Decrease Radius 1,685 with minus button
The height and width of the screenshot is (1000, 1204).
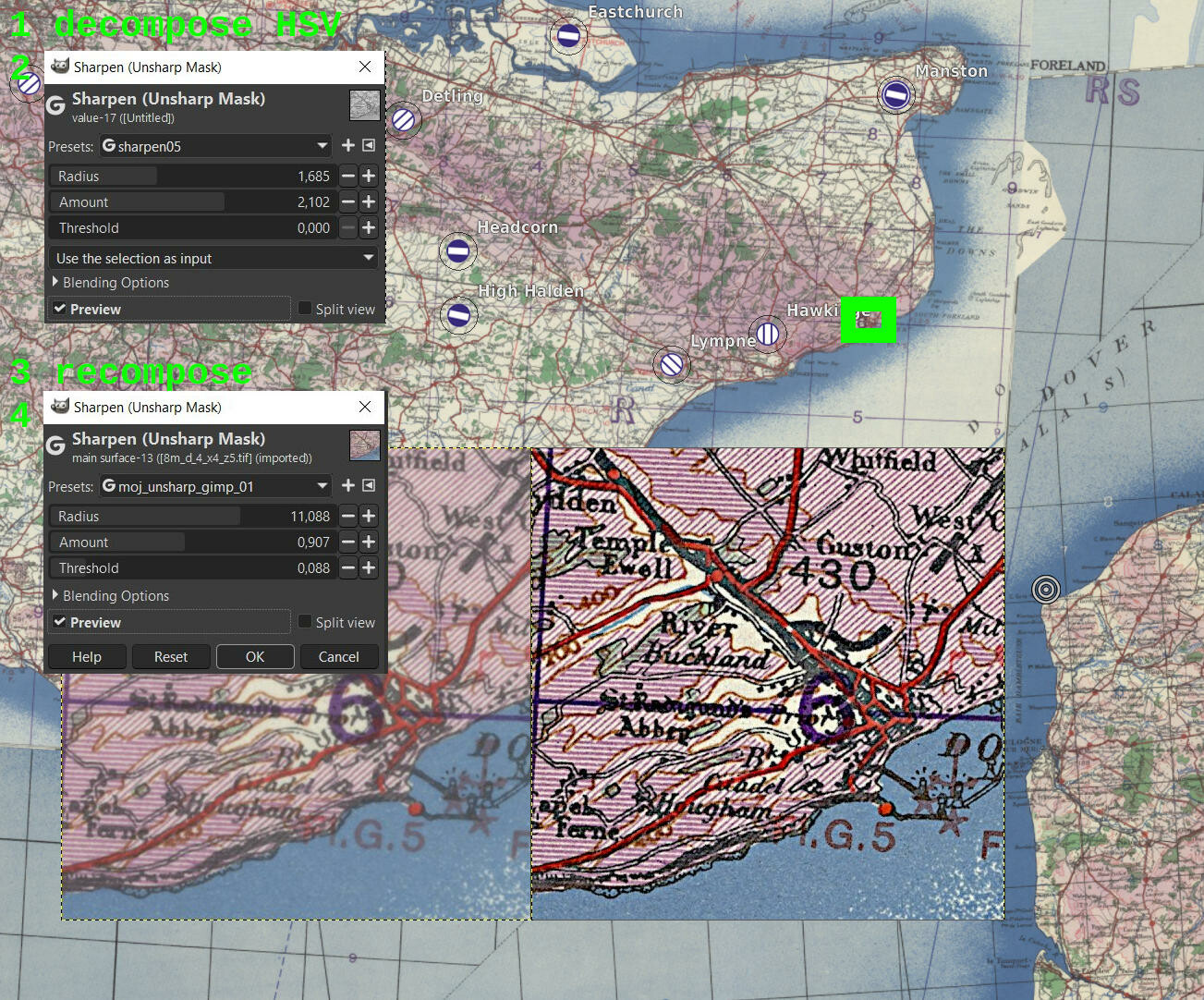point(348,176)
